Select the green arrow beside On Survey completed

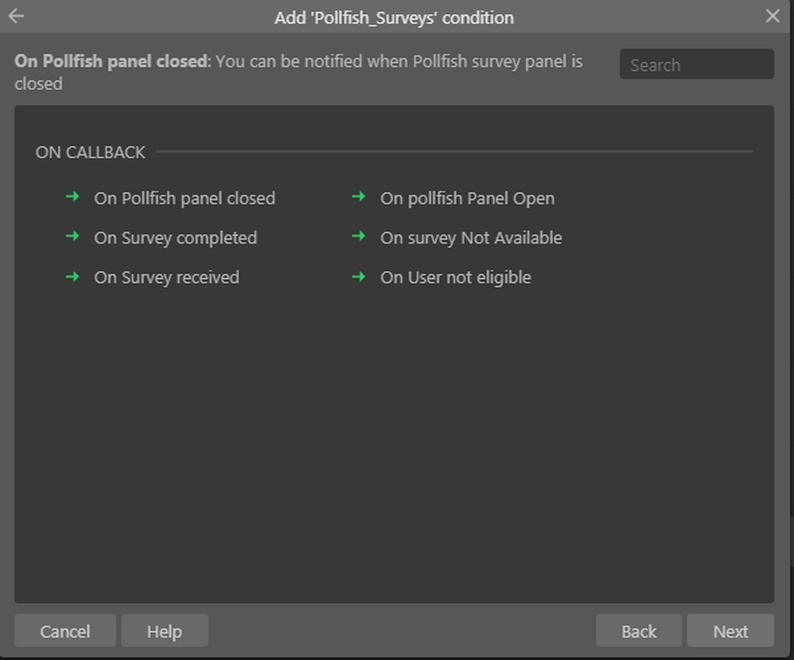click(72, 236)
